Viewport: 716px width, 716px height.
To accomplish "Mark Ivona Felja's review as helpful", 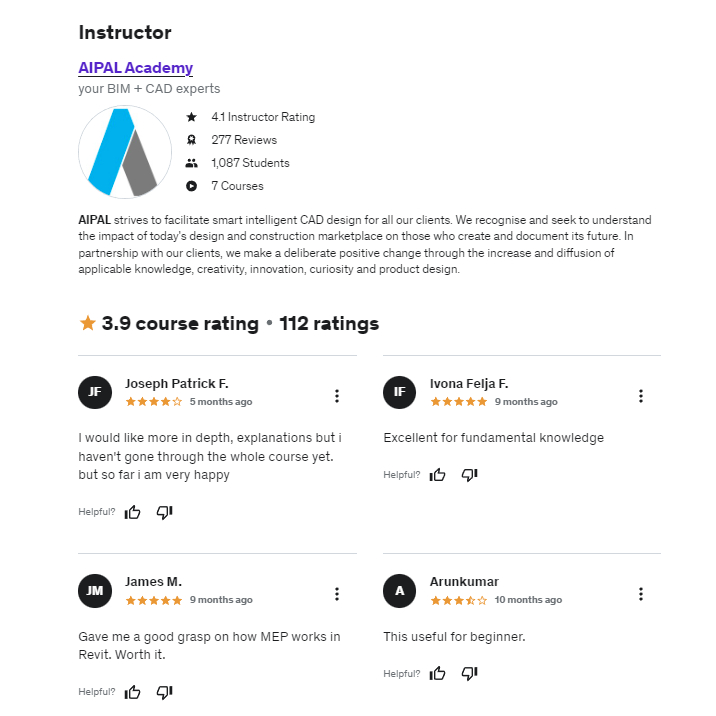I will 437,475.
